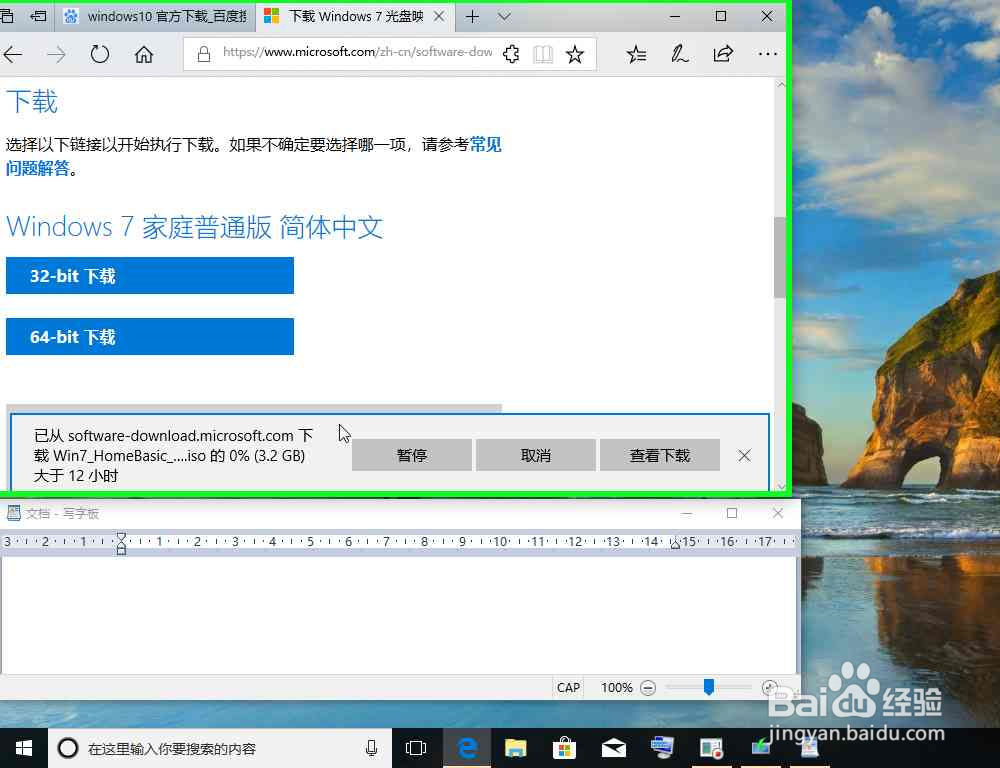This screenshot has width=1000, height=768.
Task: Click the left indent marker on WordPad ruler
Action: [121, 544]
